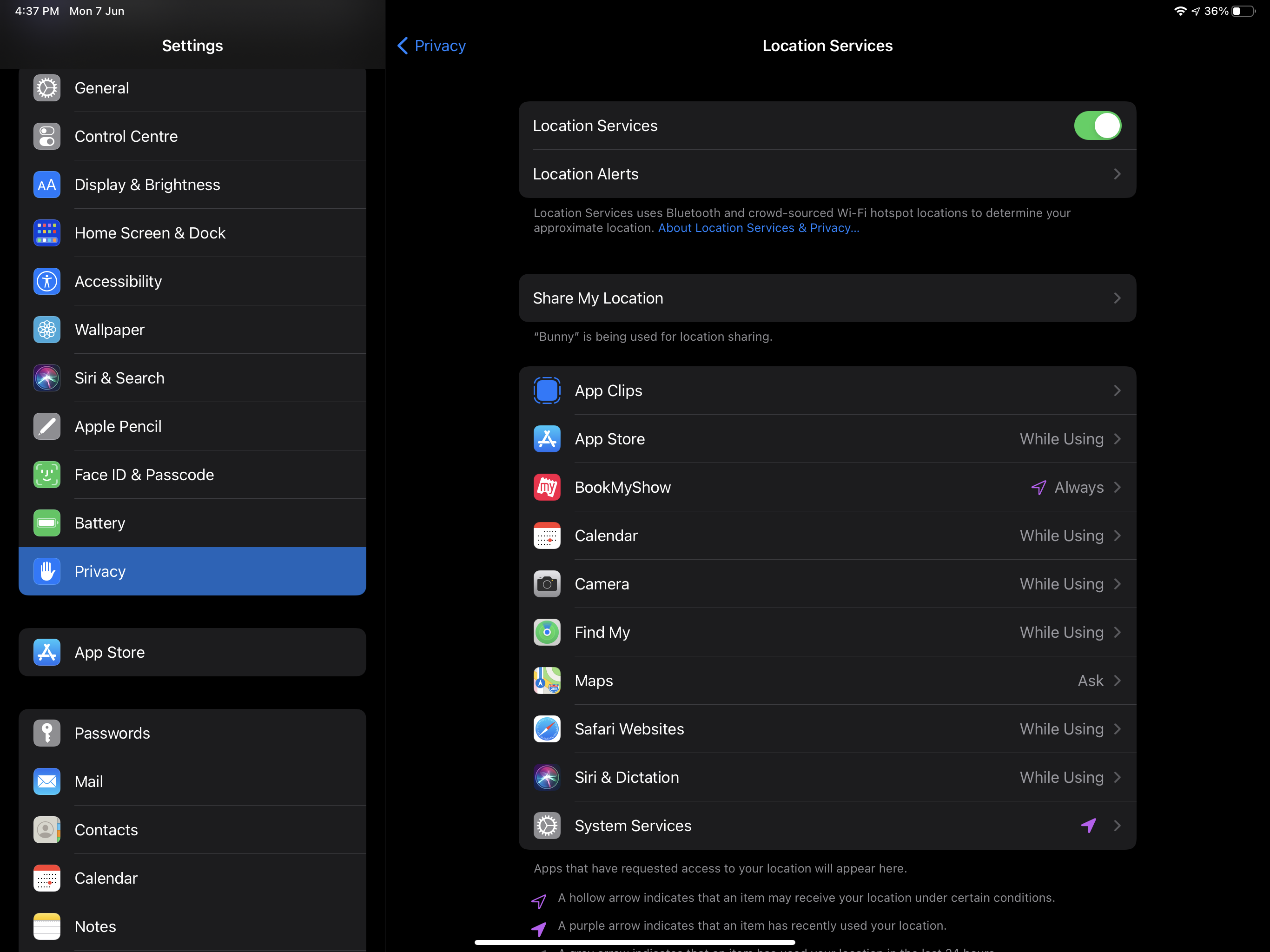Turn off the Location Services switch

1097,126
